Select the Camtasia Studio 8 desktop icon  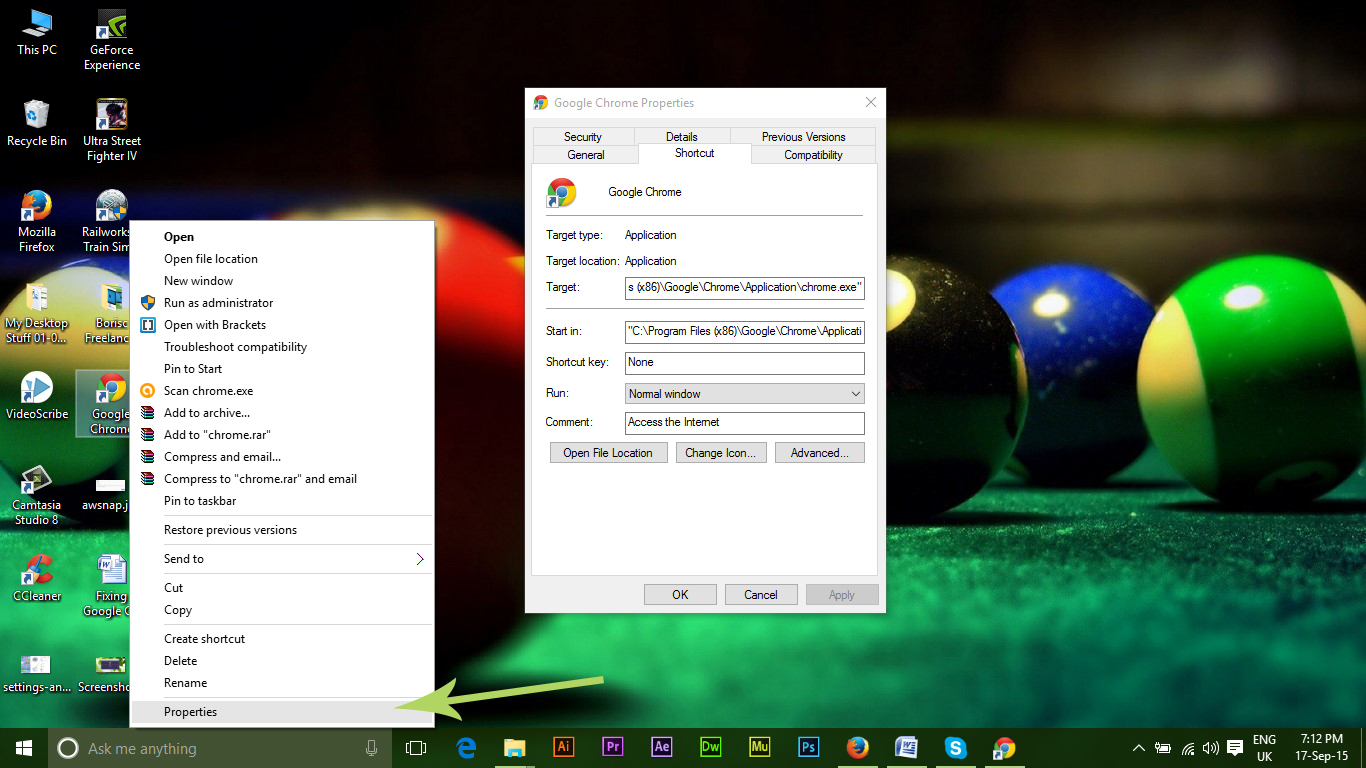[37, 495]
